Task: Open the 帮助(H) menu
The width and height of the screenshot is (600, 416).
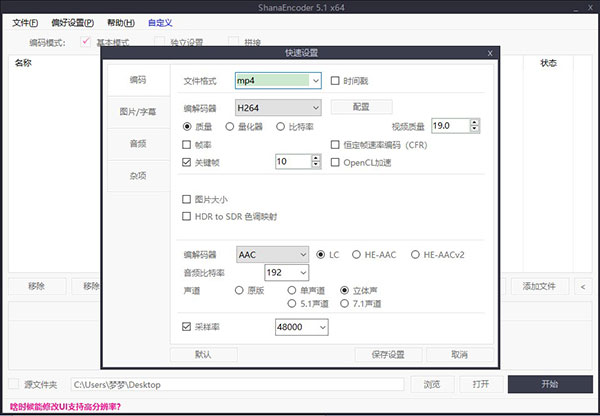Action: click(121, 23)
